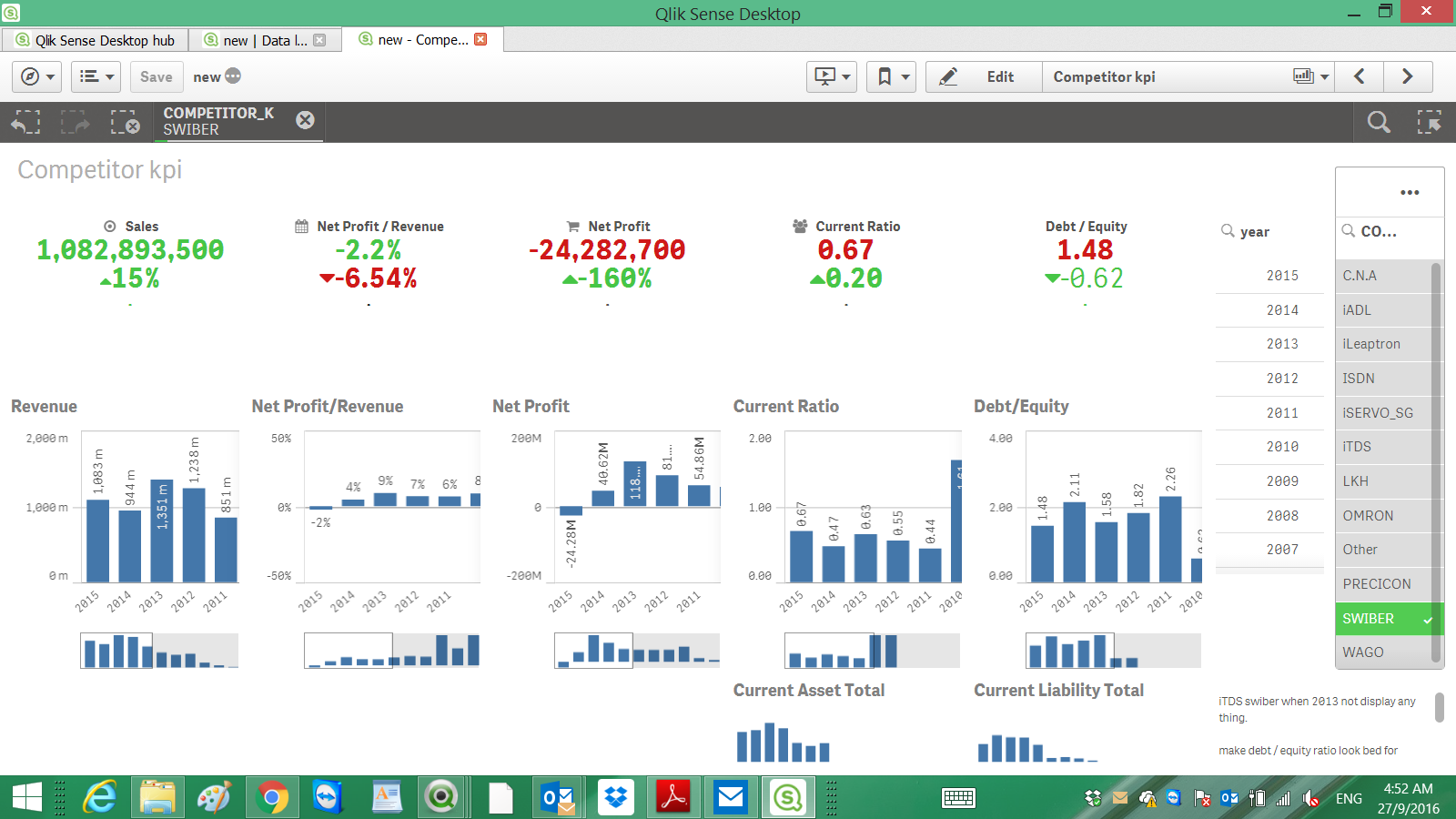Screen dimensions: 1456x819
Task: Step back in selections
Action: [x=26, y=122]
